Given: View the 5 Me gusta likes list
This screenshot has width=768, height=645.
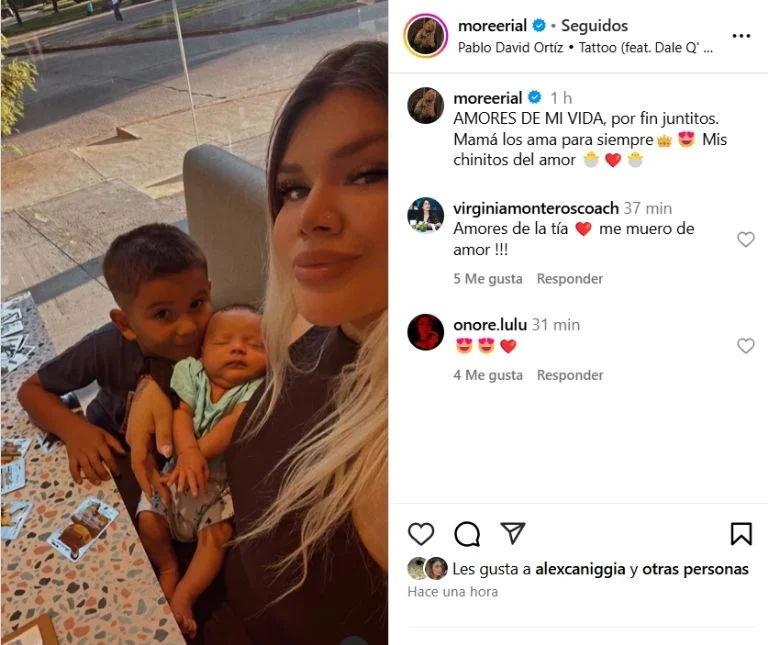Looking at the screenshot, I should click(488, 279).
